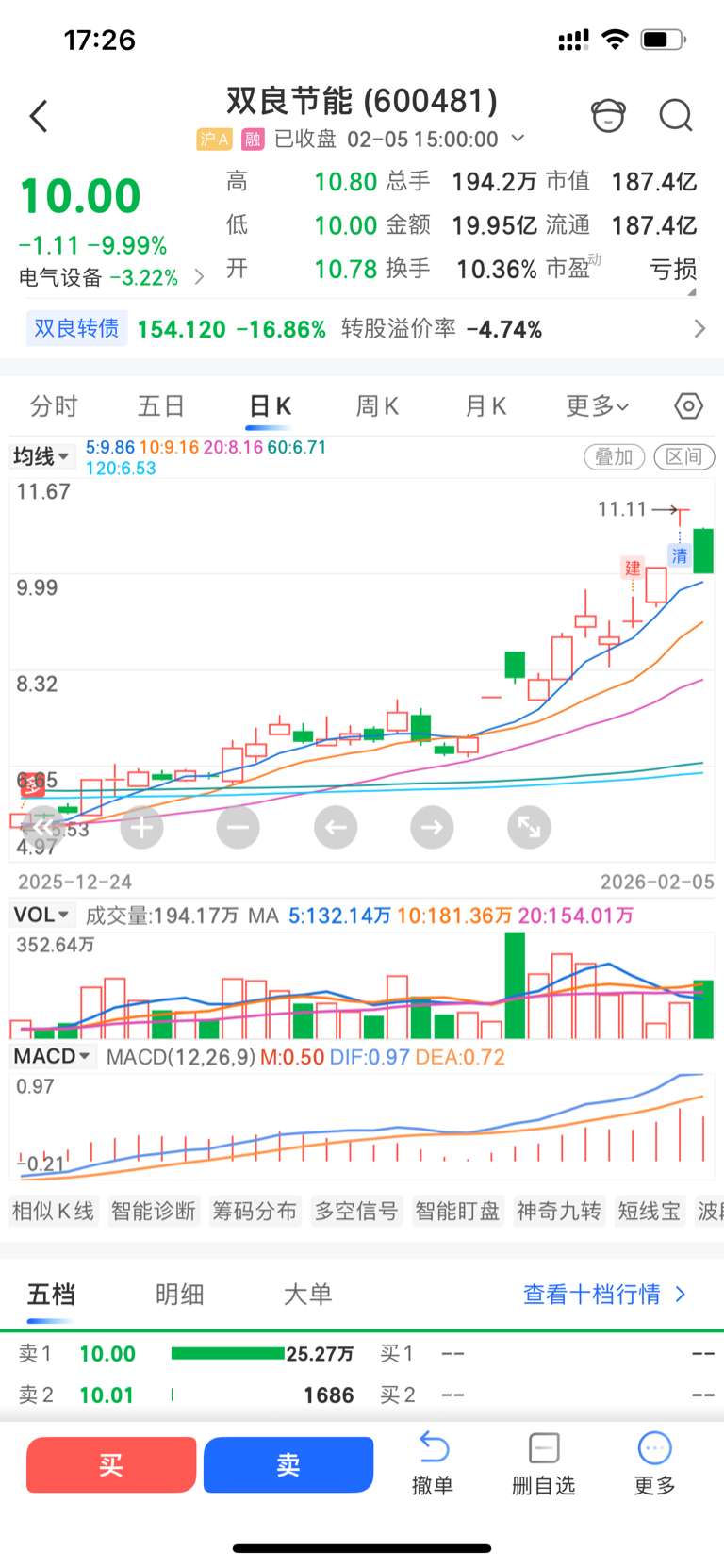Open 双良转债 convertible bond row arrow
Viewport: 724px width, 1568px height.
click(699, 328)
